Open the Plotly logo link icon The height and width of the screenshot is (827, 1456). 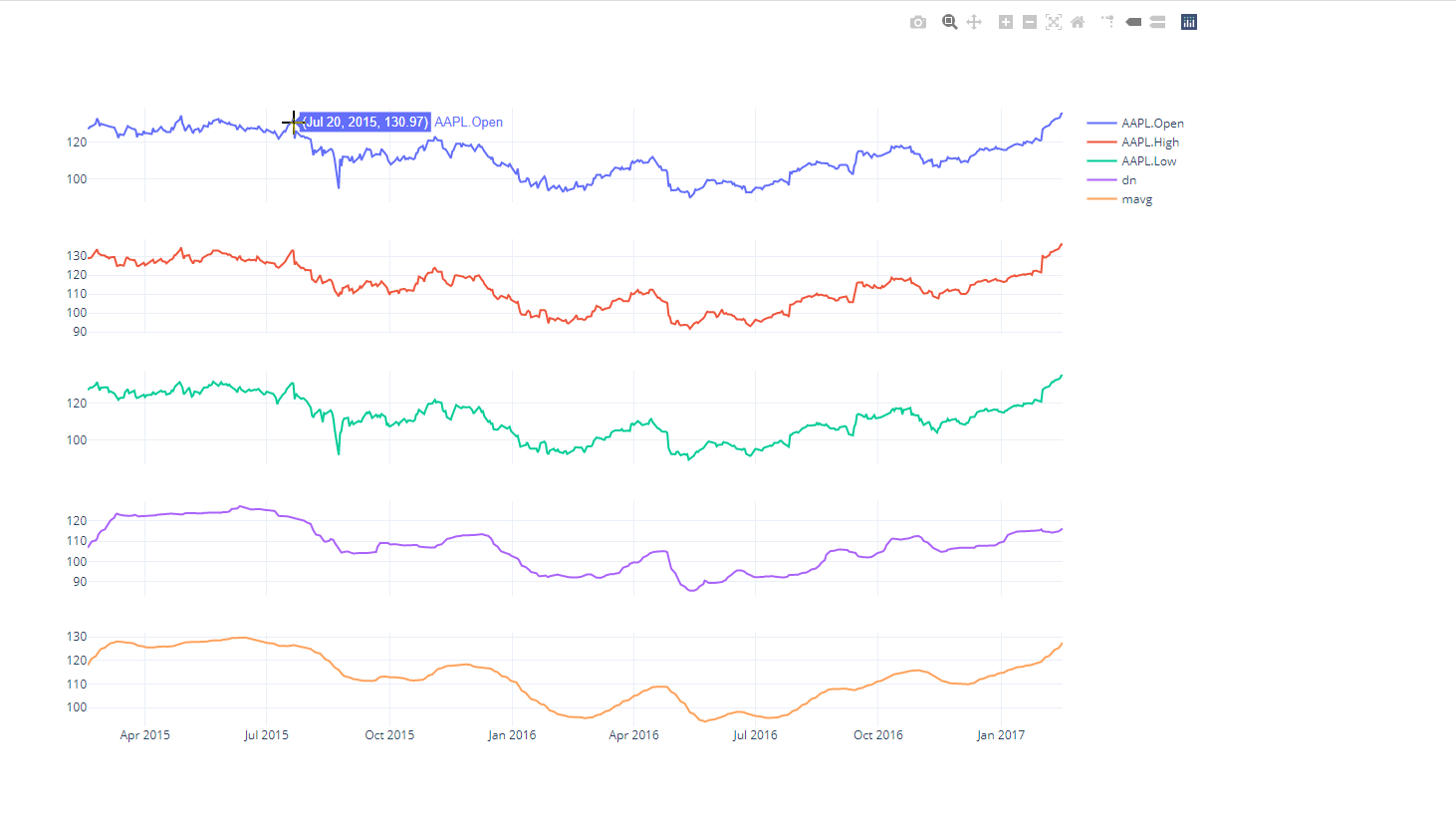pyautogui.click(x=1189, y=22)
